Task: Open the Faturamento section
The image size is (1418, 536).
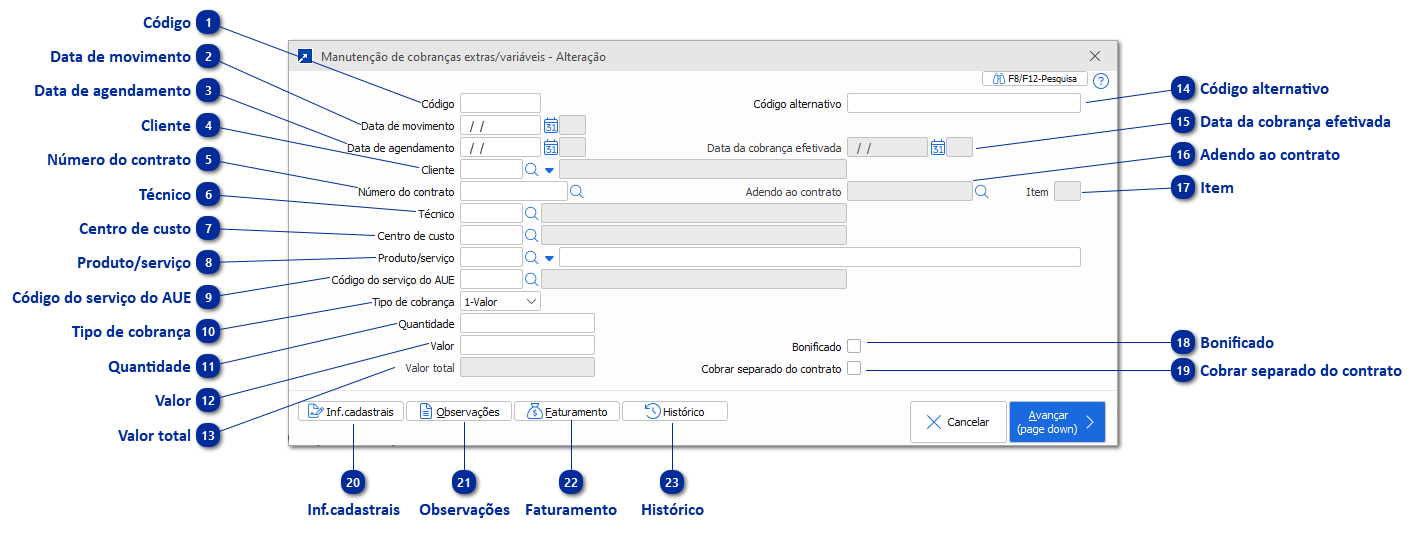Action: pyautogui.click(x=567, y=411)
